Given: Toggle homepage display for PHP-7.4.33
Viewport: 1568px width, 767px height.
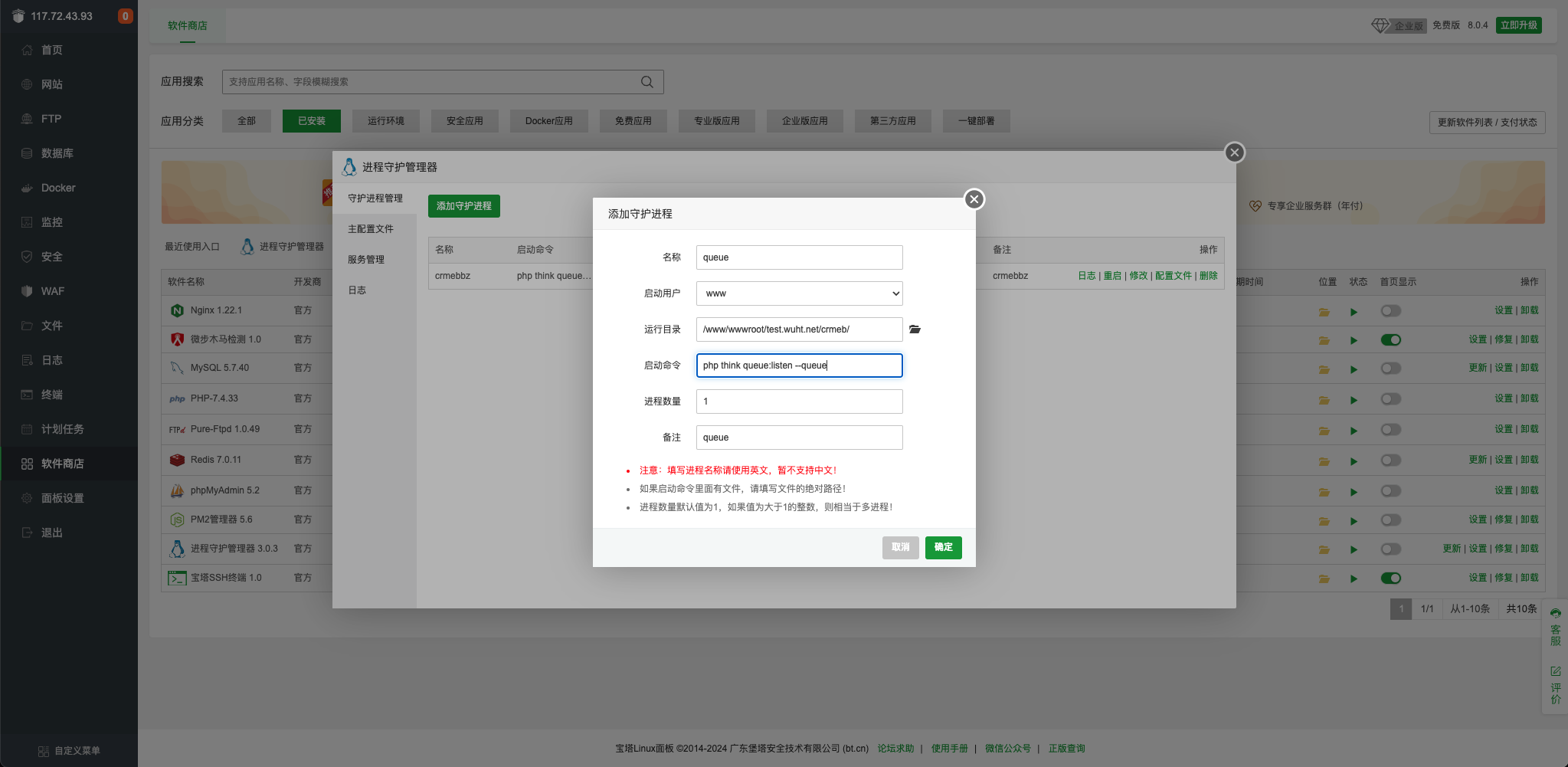Looking at the screenshot, I should click(x=1390, y=399).
